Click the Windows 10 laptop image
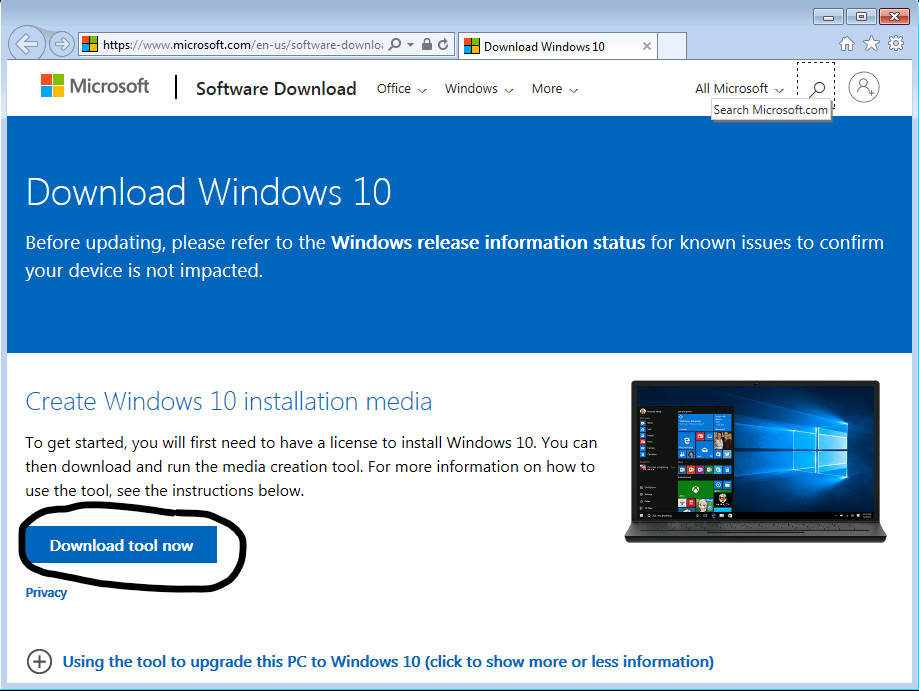Image resolution: width=919 pixels, height=691 pixels. point(755,462)
